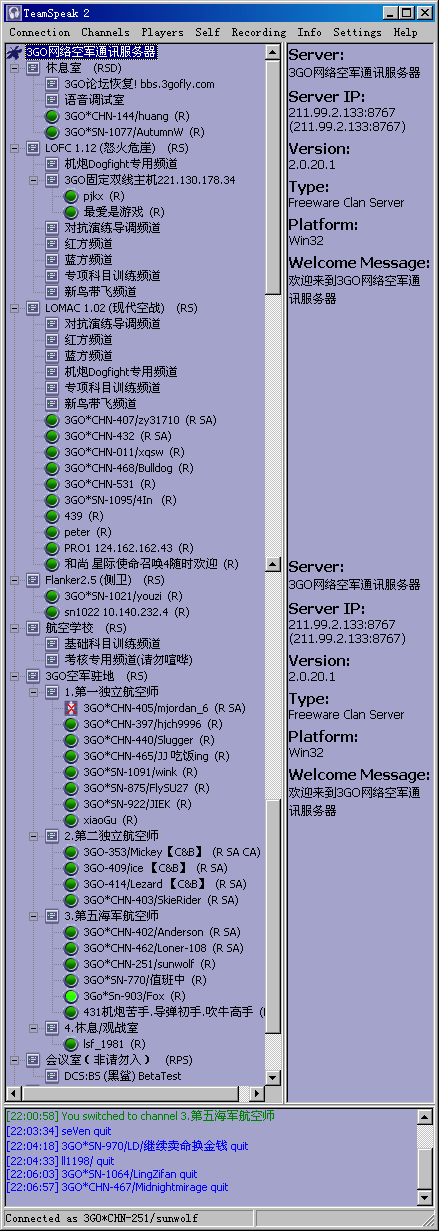The height and width of the screenshot is (1231, 439).
Task: Click the server root airplane icon
Action: click(14, 52)
